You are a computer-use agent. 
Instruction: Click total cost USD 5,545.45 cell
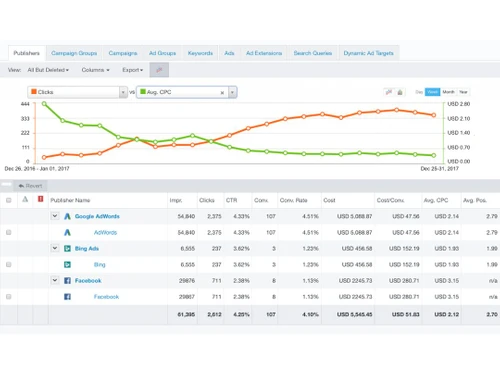tap(354, 314)
